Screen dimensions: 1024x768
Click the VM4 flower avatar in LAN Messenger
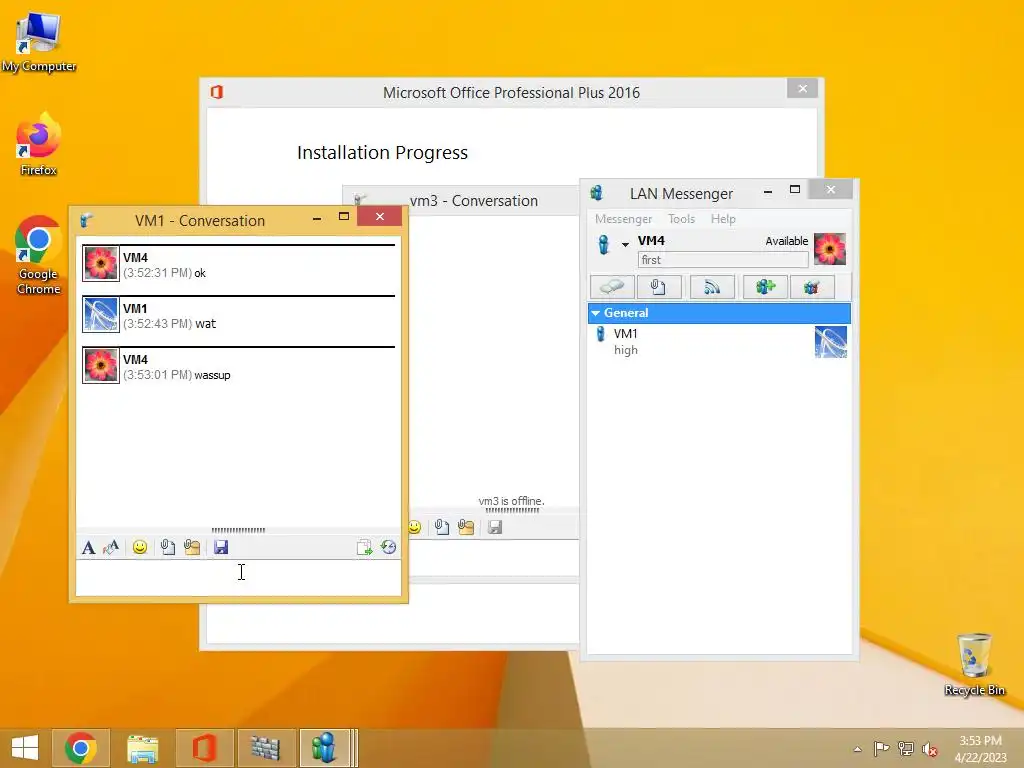pos(830,249)
